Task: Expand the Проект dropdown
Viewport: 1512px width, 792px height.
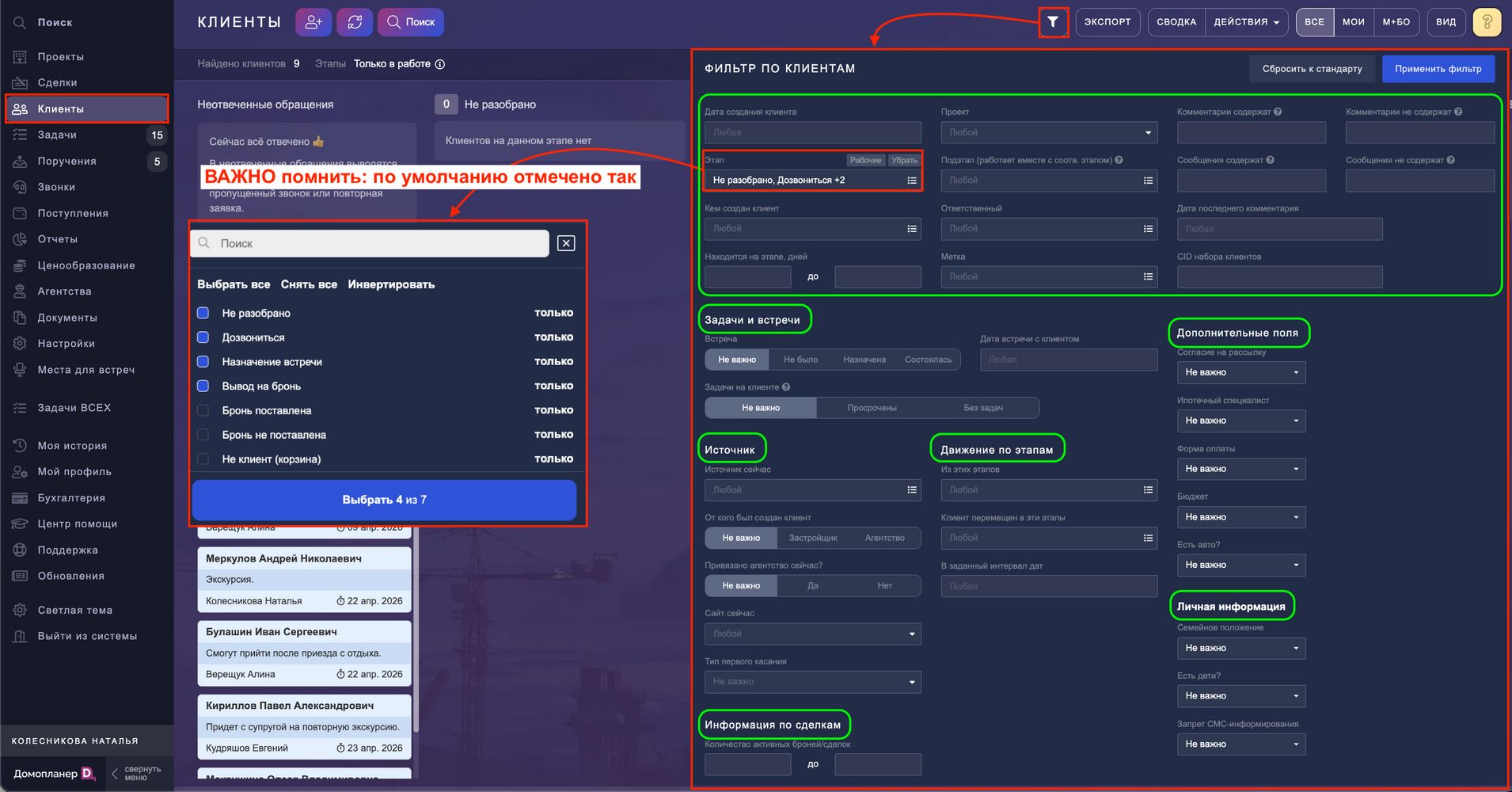Action: coord(1049,132)
